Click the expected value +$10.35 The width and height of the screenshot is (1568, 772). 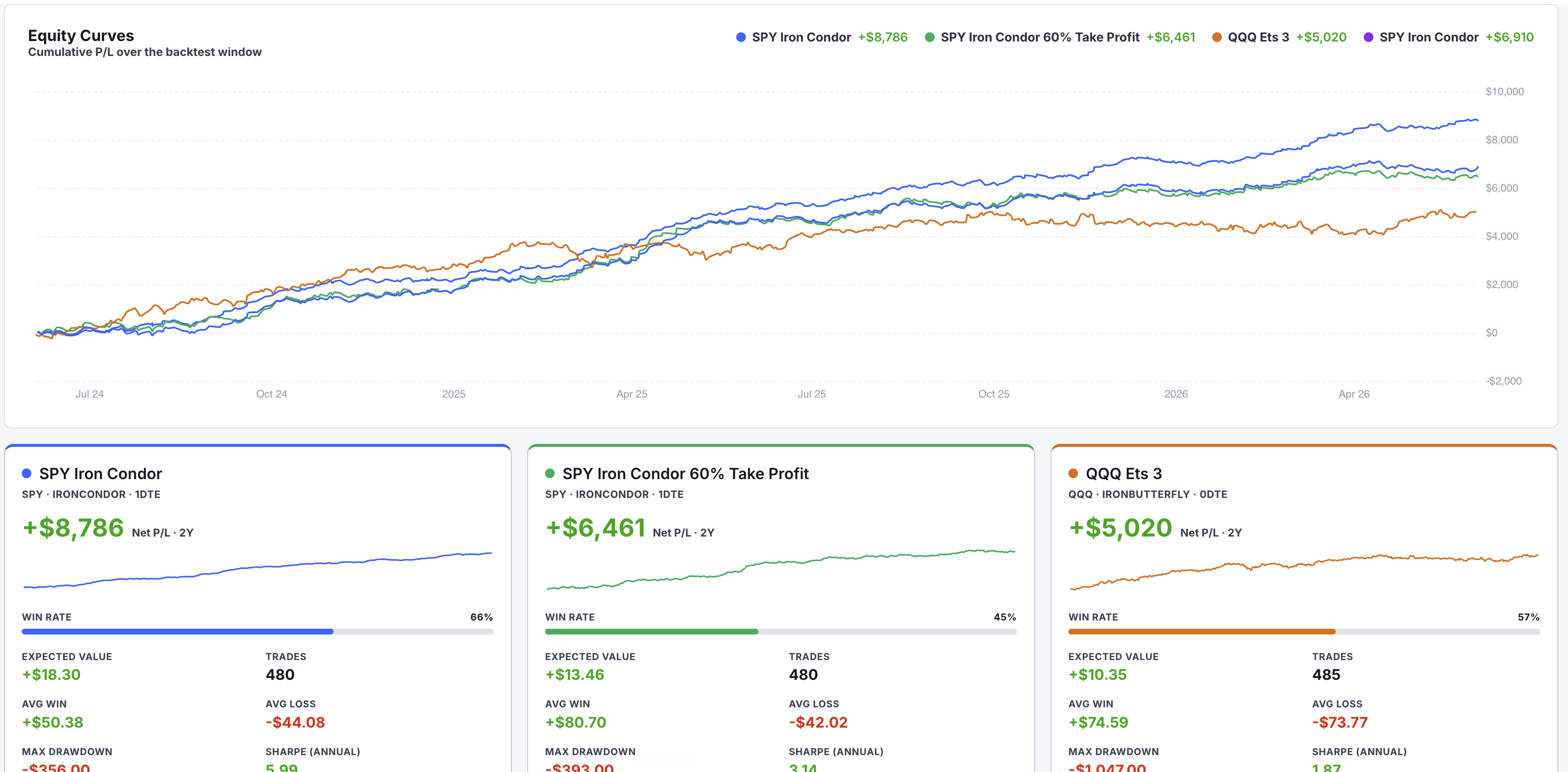pyautogui.click(x=1097, y=675)
